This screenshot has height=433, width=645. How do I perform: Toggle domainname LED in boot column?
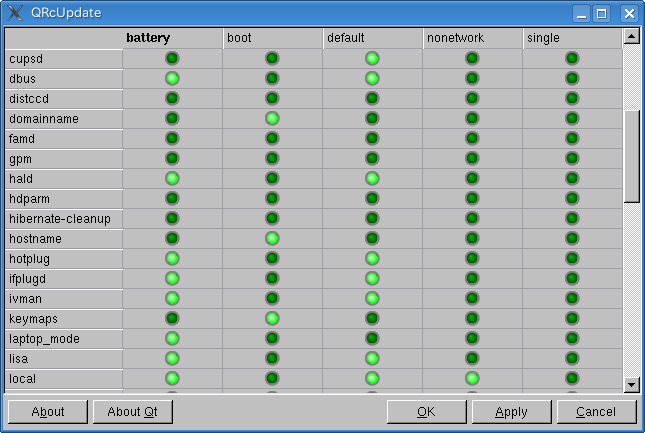click(272, 119)
